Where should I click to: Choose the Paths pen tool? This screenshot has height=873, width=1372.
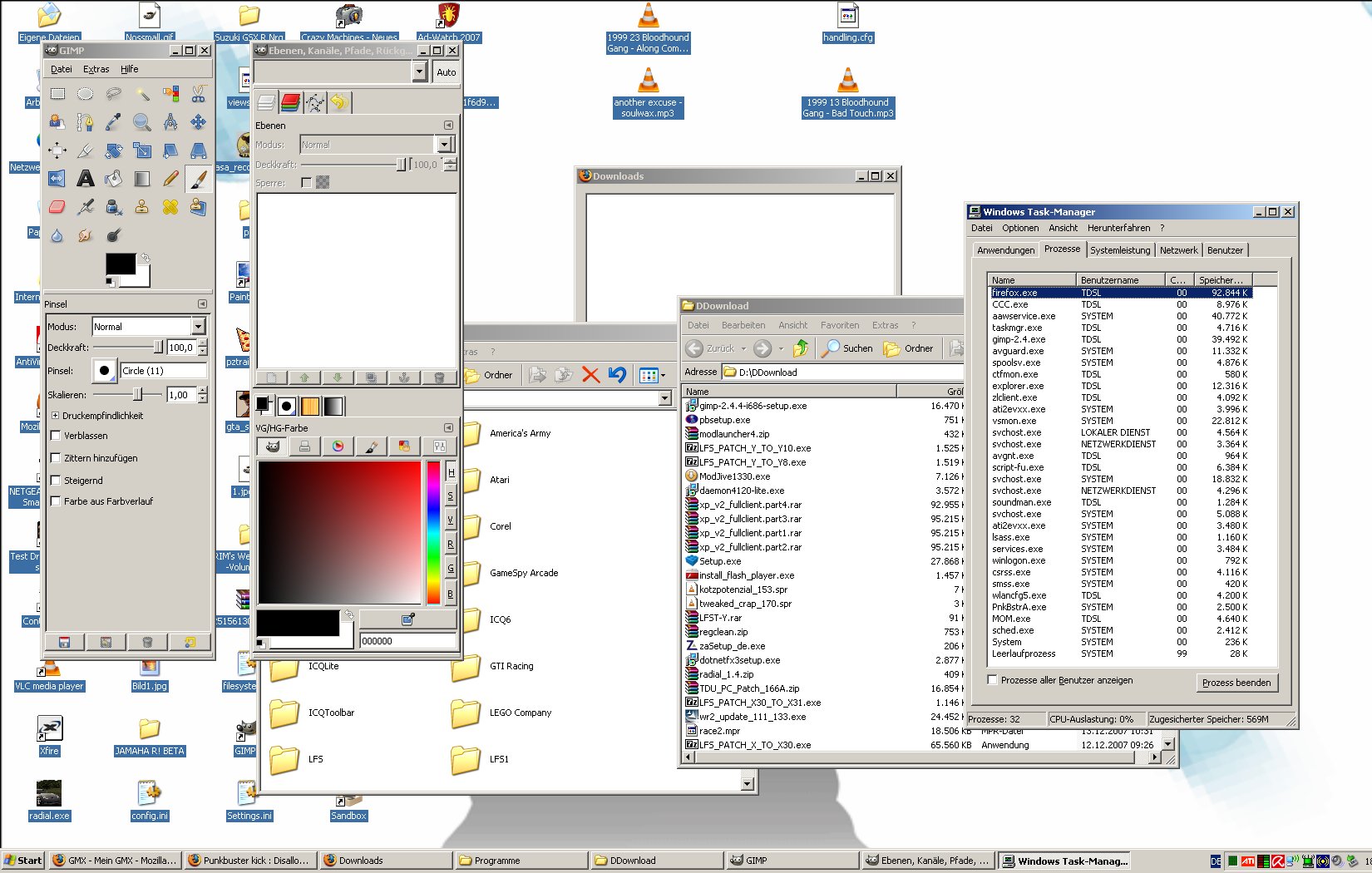click(x=85, y=122)
